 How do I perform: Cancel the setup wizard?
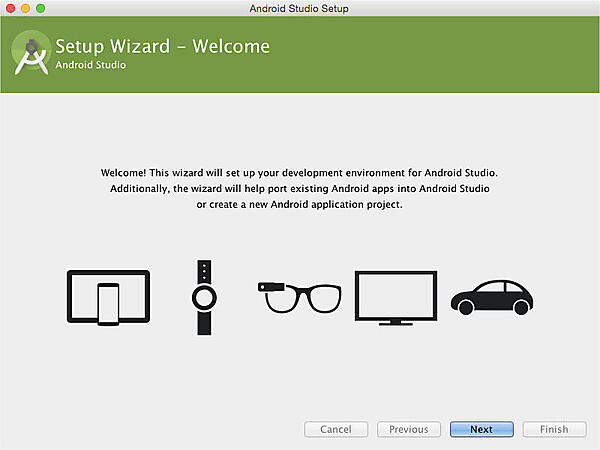click(335, 429)
